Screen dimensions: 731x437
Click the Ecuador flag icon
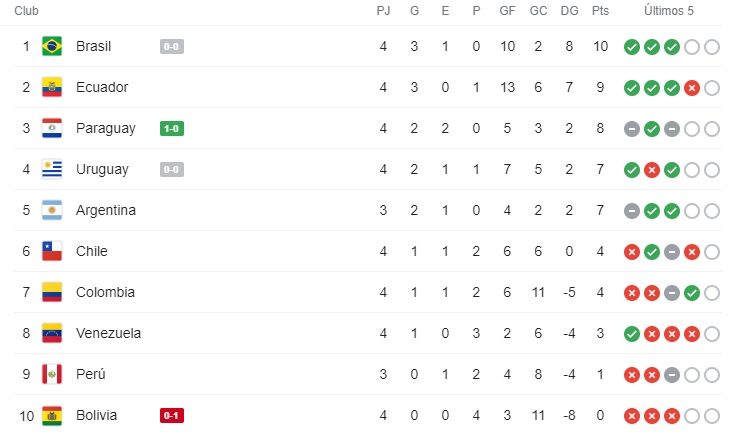pos(52,87)
